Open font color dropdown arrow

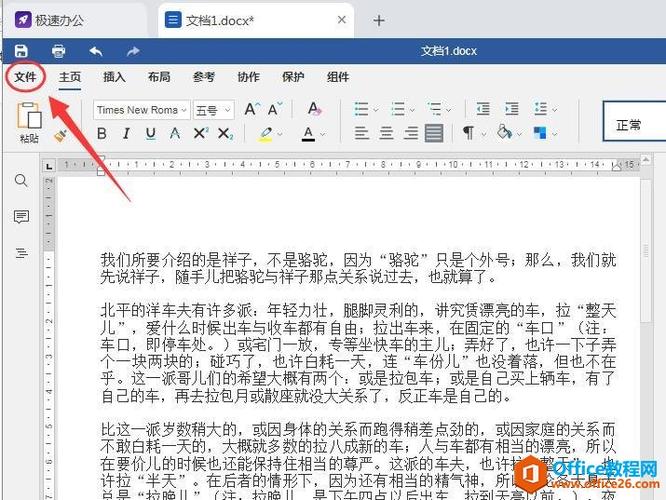click(x=322, y=134)
